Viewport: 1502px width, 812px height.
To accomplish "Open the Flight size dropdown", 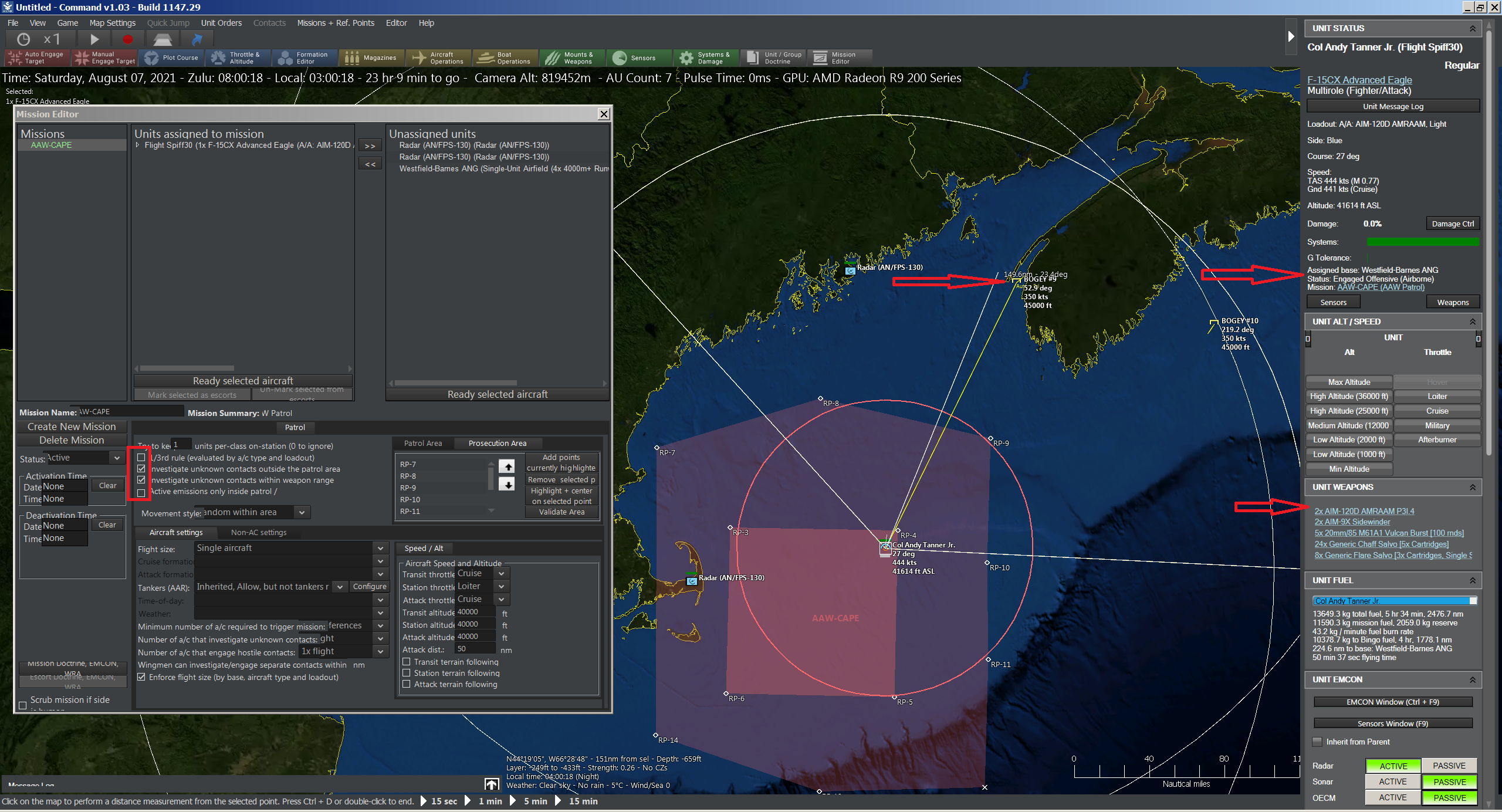I will point(380,548).
